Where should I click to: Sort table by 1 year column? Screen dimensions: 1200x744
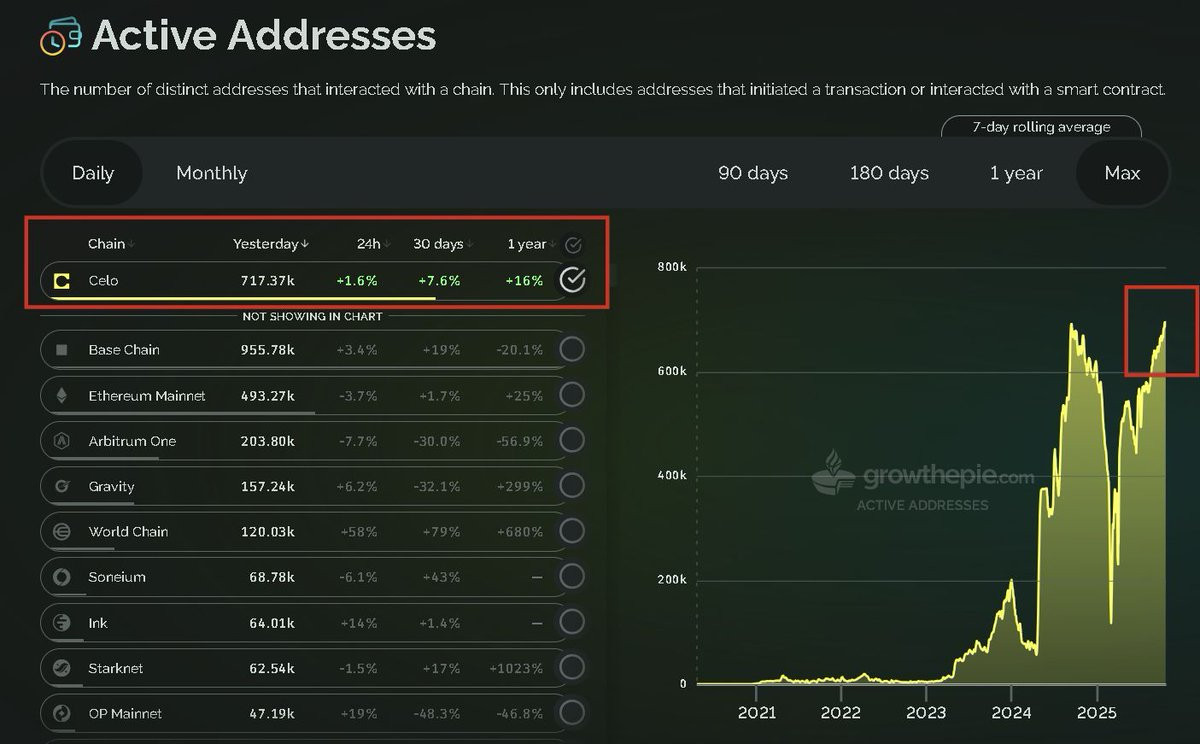(x=531, y=244)
